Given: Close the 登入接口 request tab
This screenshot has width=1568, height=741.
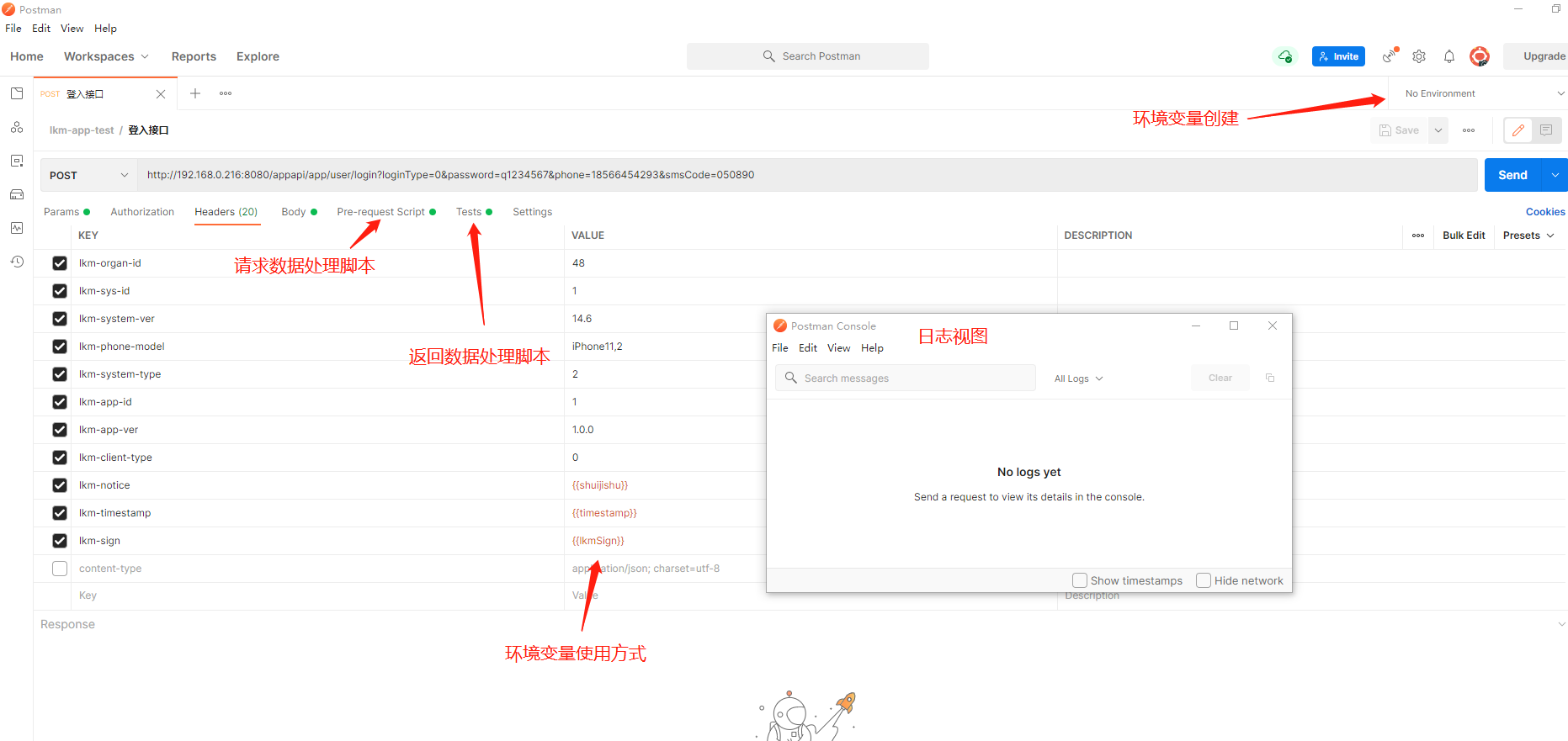Looking at the screenshot, I should click(x=161, y=94).
